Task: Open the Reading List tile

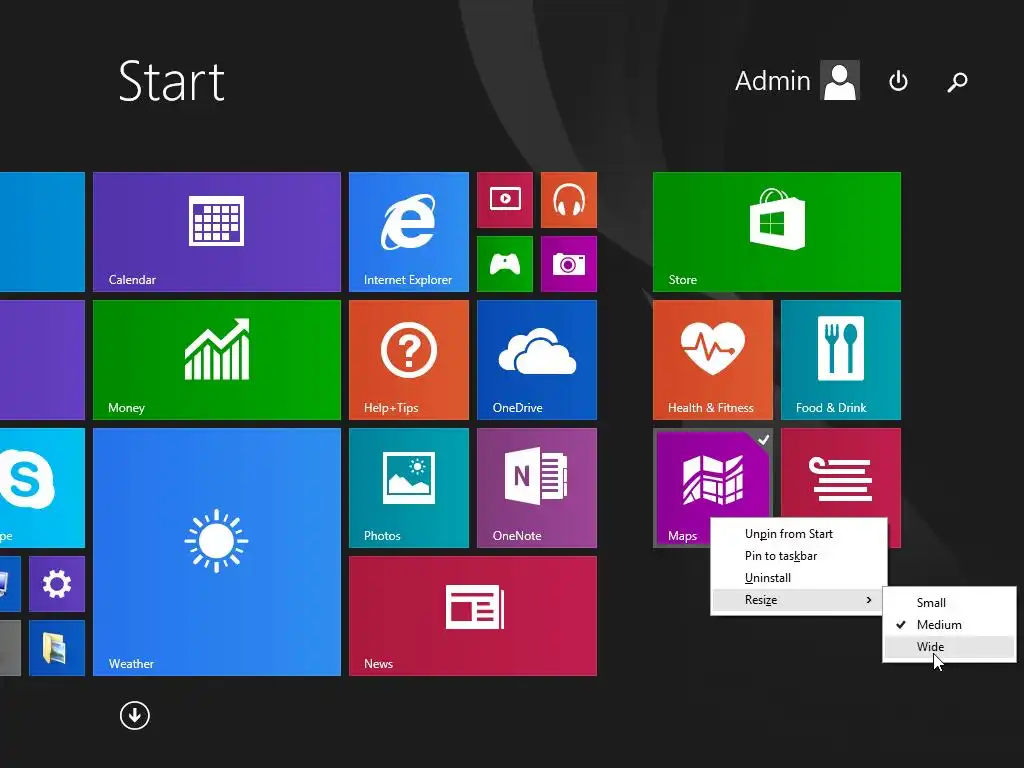Action: (841, 473)
